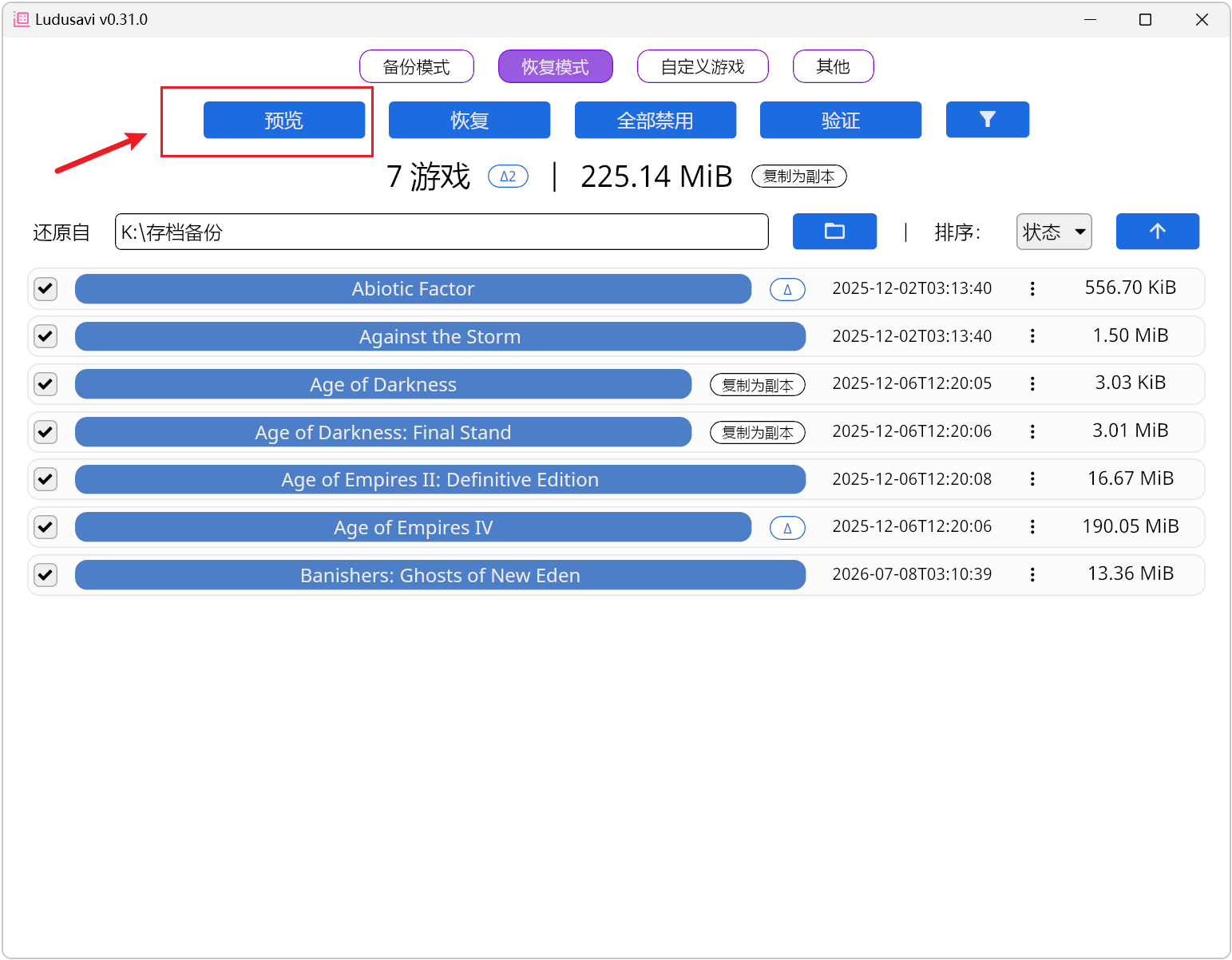Image resolution: width=1232 pixels, height=960 pixels.
Task: Expand the Age of Darkness game entry
Action: (383, 384)
